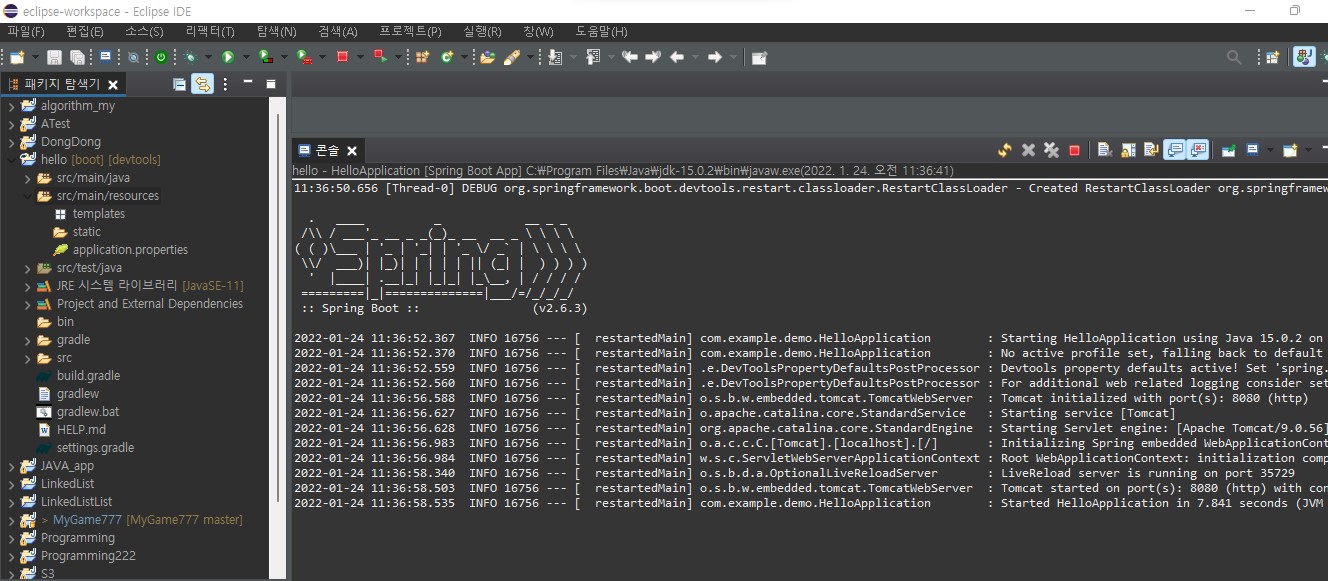Open the 편집(E) menu

tap(85, 31)
